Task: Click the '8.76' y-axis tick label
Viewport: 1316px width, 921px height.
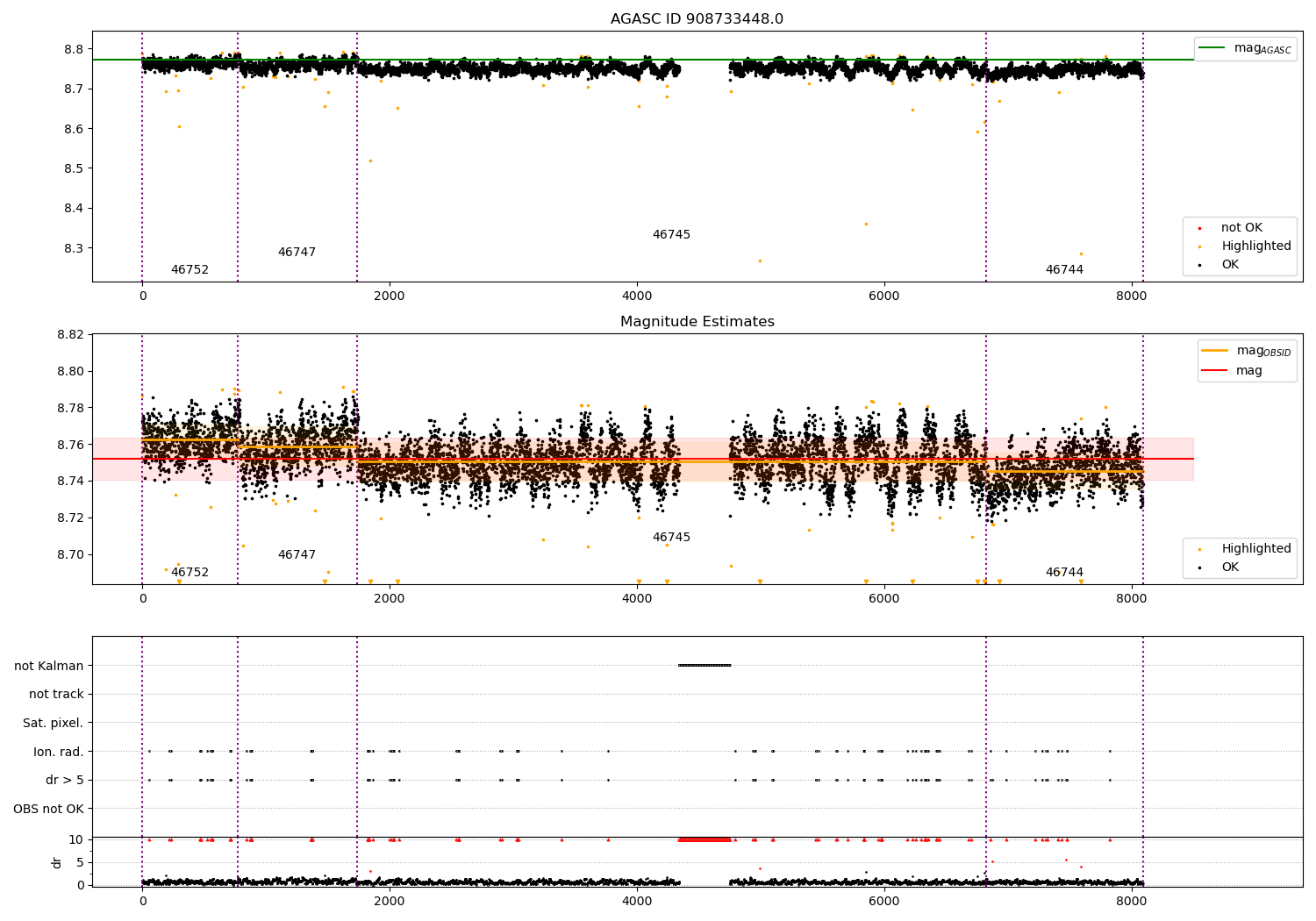Action: pos(71,445)
